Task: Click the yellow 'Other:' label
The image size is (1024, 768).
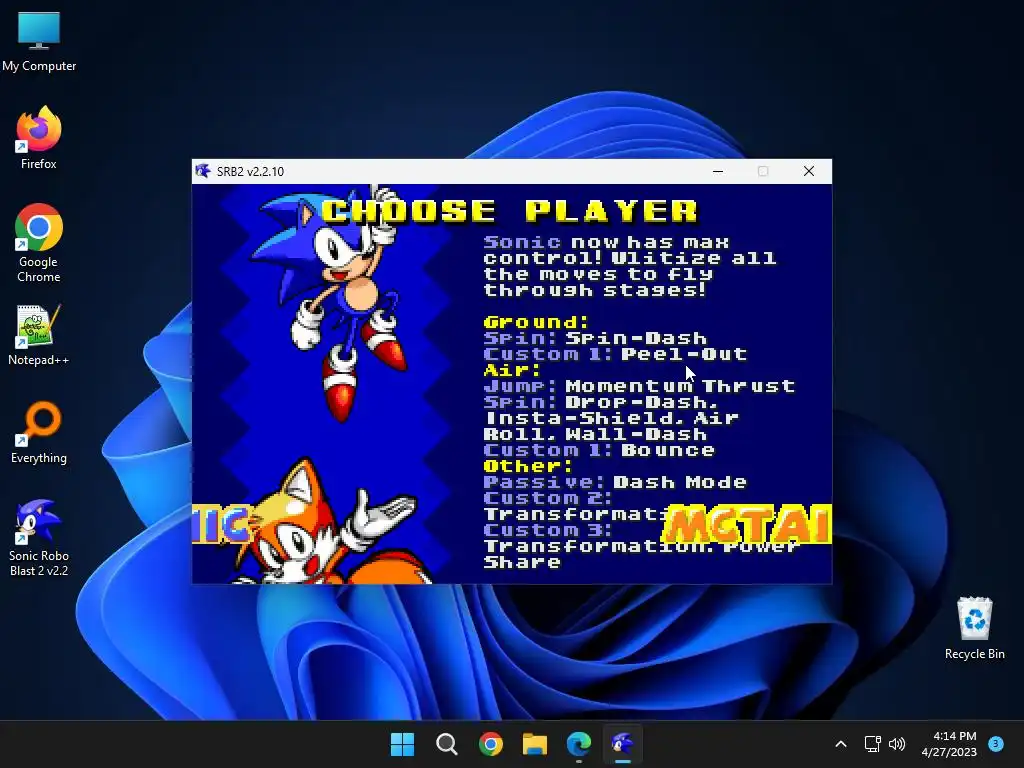Action: tap(528, 466)
